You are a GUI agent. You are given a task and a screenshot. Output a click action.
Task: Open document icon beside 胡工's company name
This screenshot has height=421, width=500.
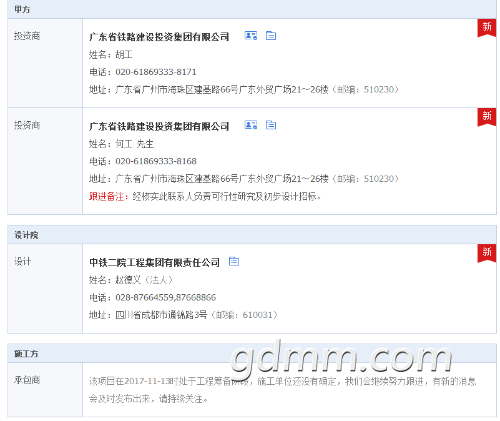[271, 35]
